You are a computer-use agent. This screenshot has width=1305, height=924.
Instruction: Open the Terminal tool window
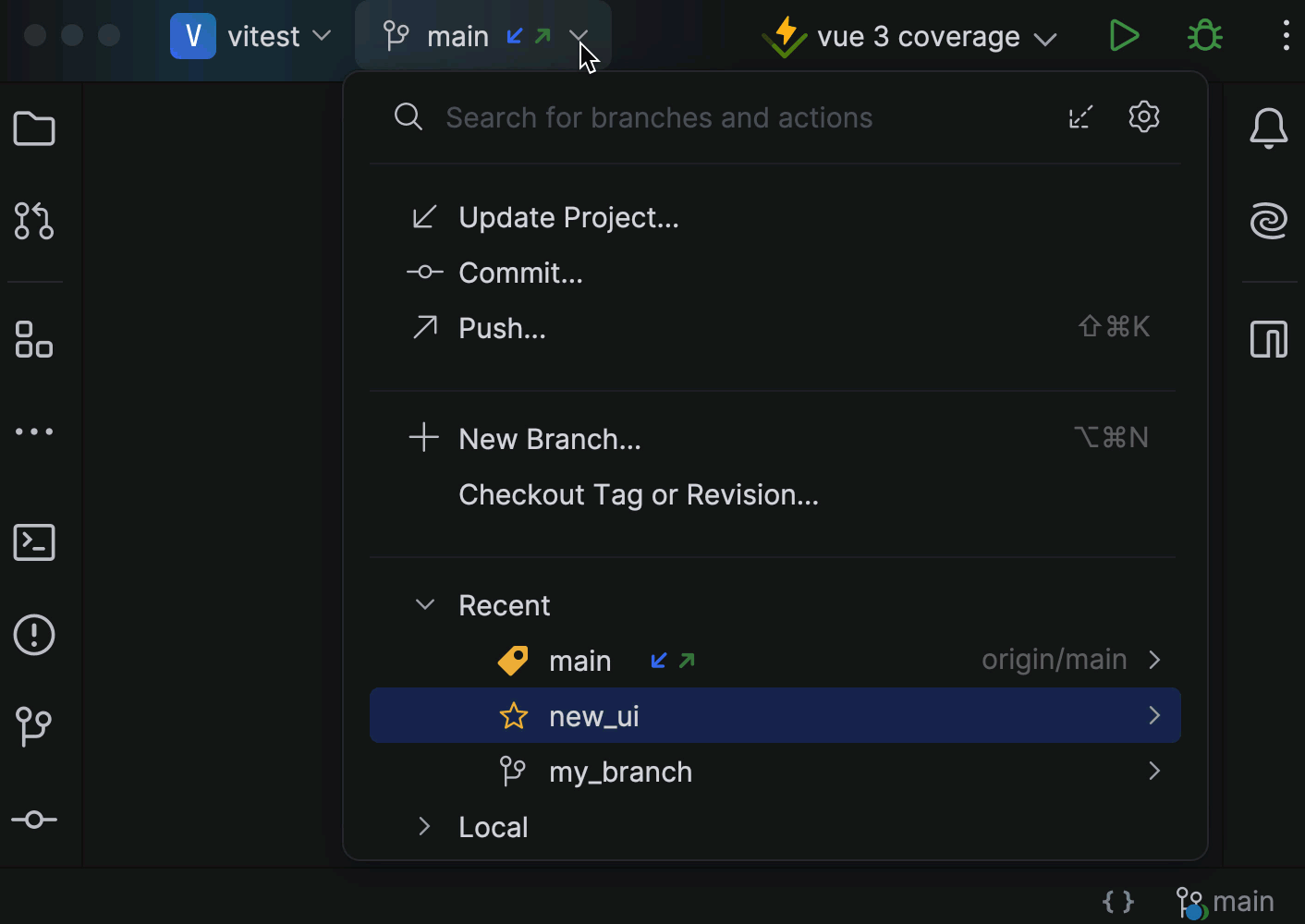coord(34,542)
